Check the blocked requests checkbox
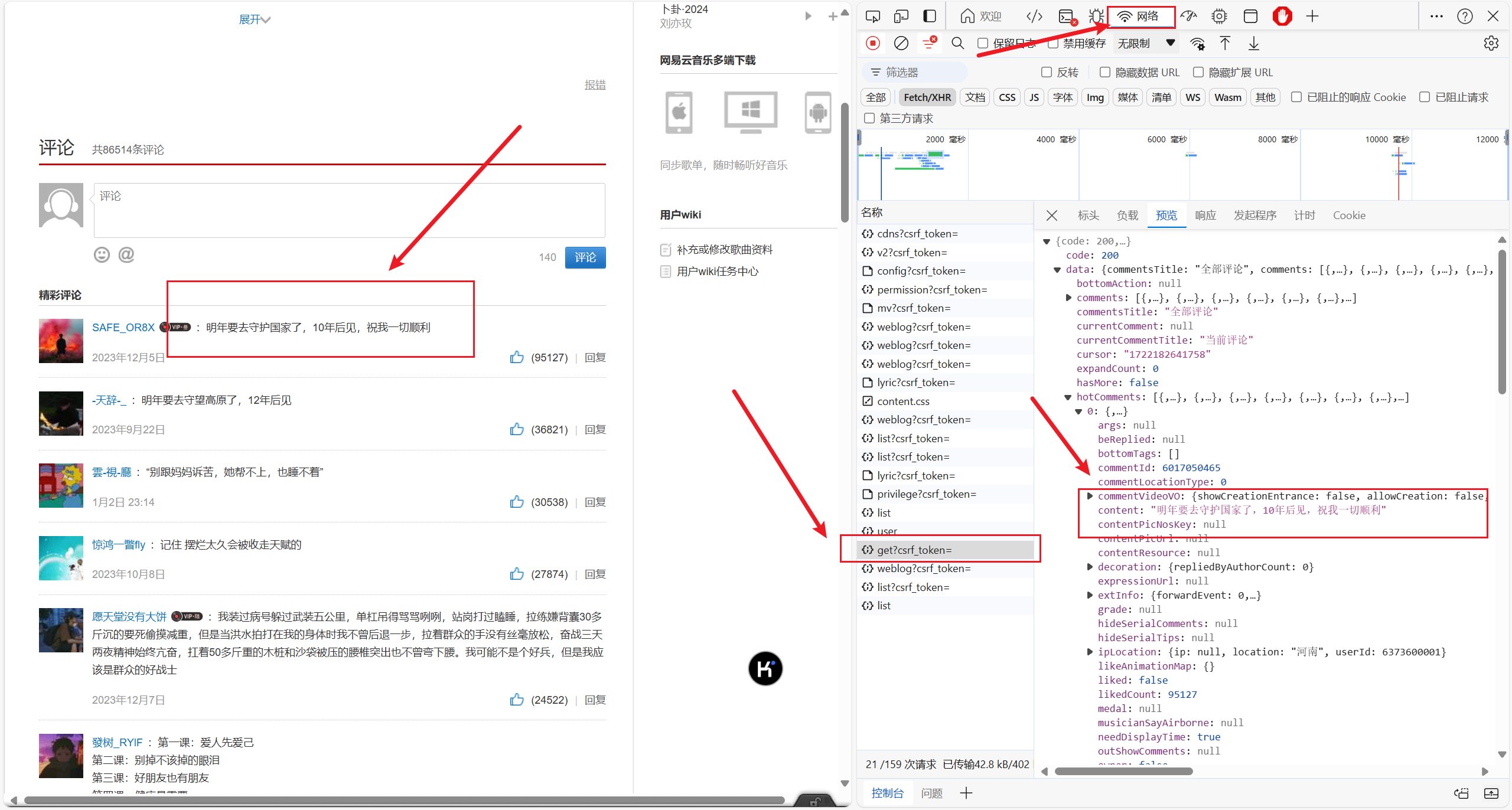Viewport: 1512px width, 810px height. click(1425, 97)
